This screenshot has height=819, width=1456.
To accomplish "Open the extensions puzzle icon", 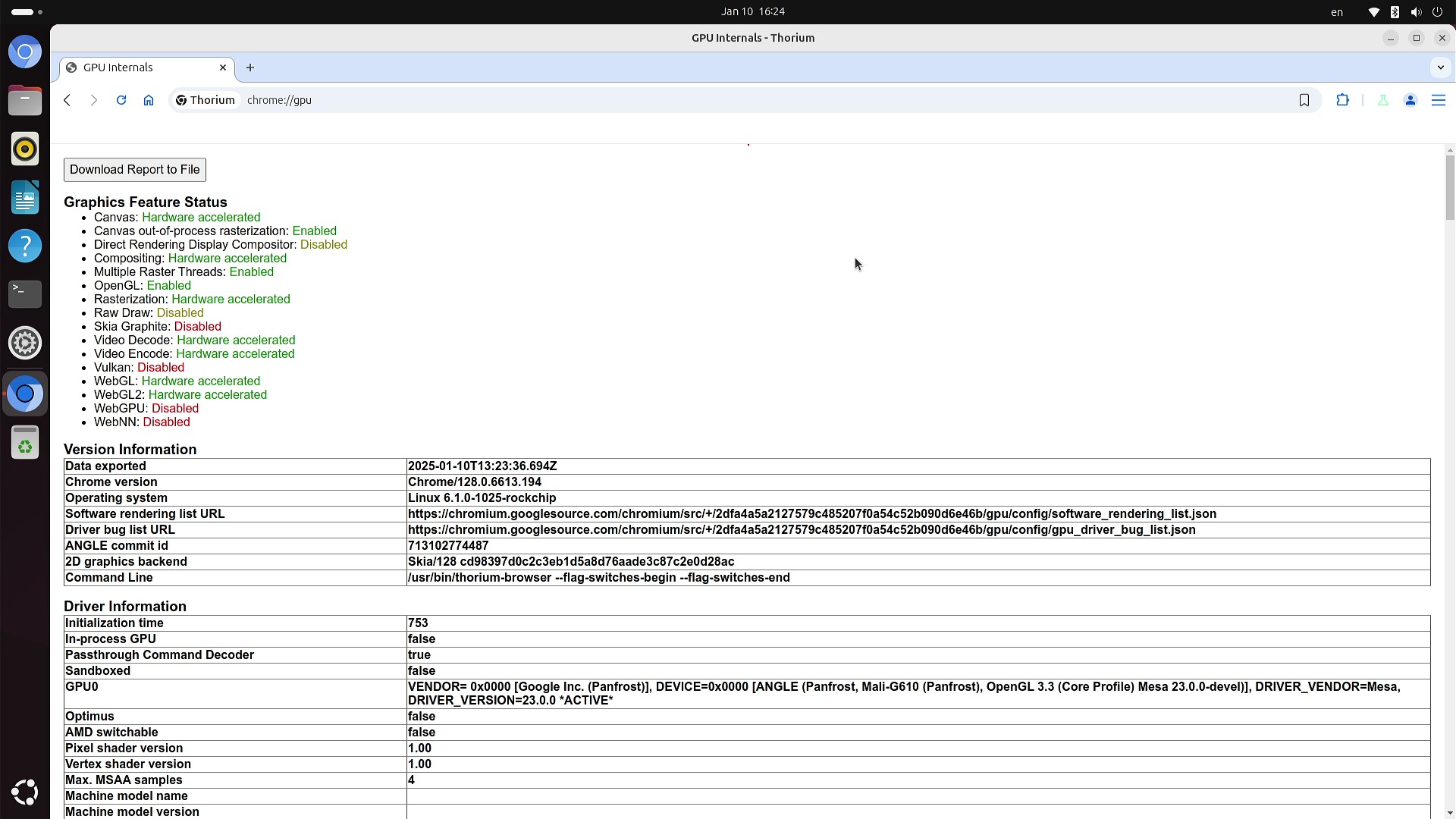I will (1343, 100).
